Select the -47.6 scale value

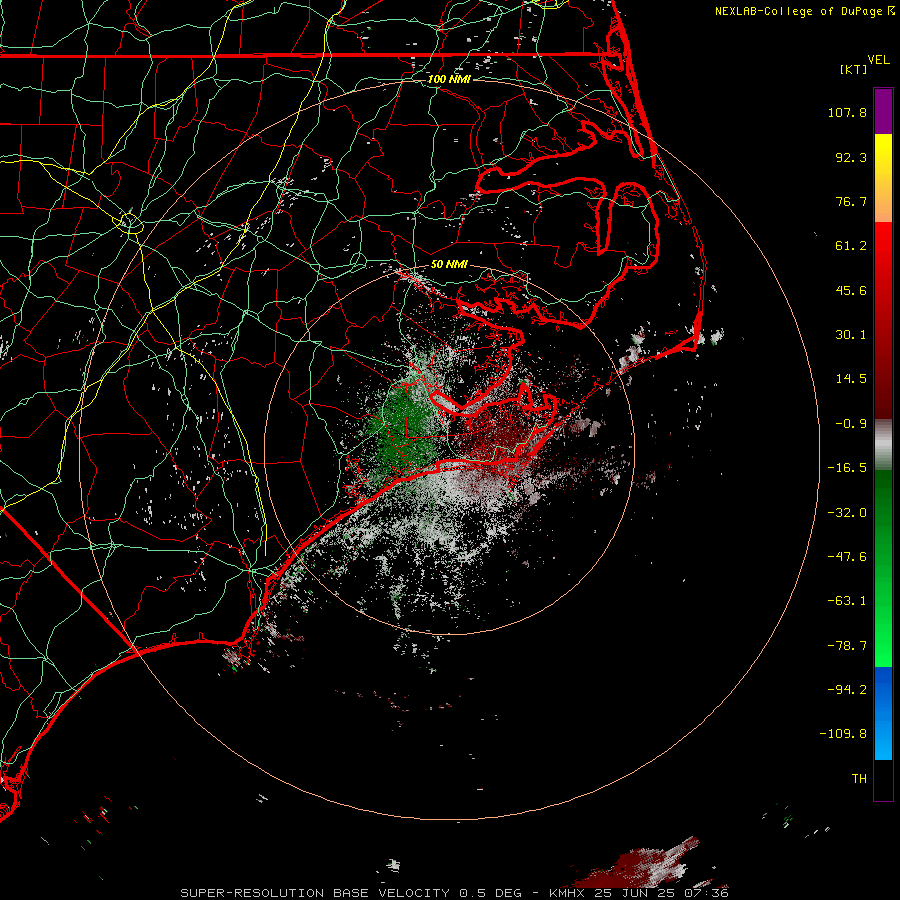(x=847, y=557)
